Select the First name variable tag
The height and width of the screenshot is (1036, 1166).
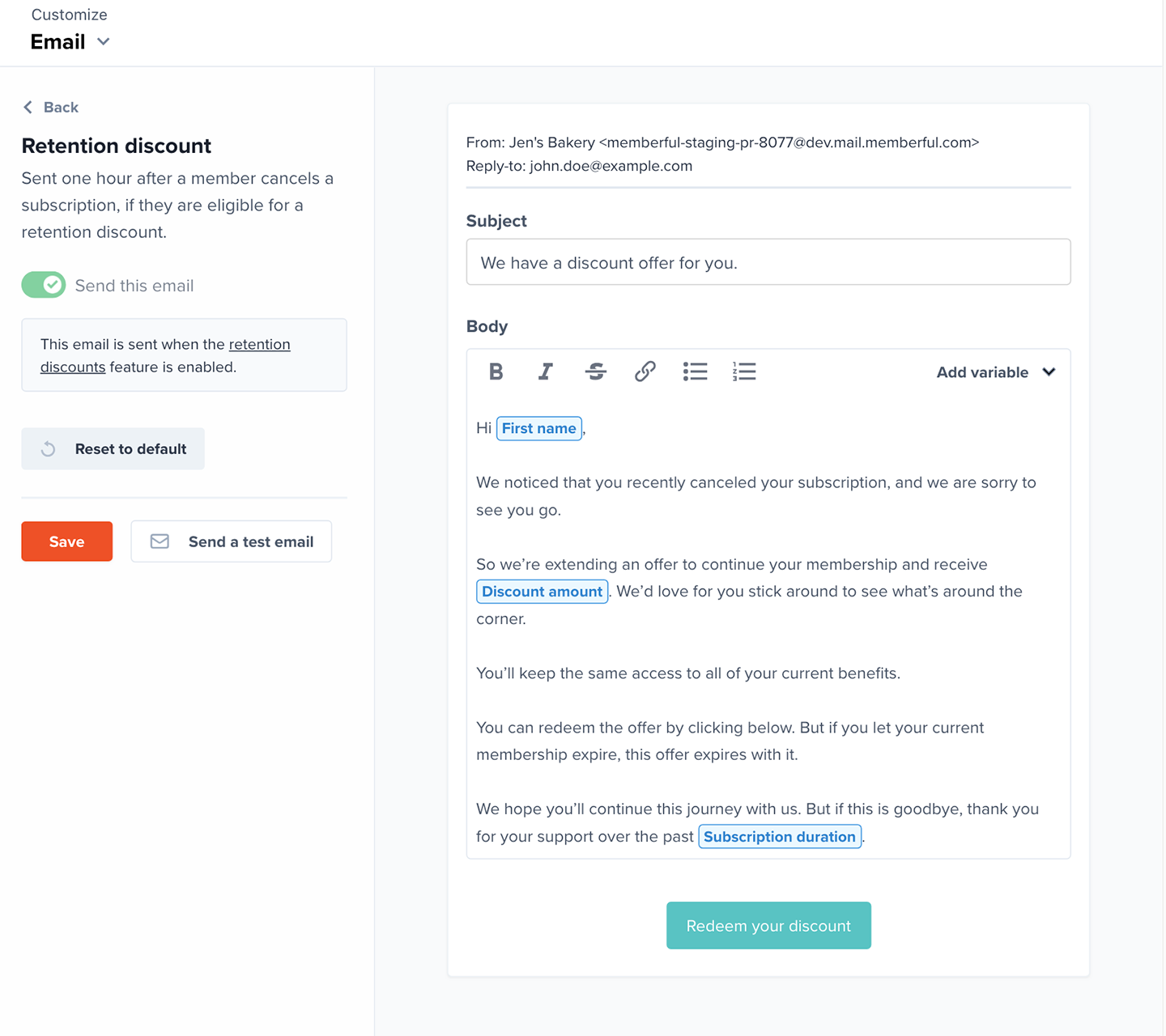[x=539, y=428]
